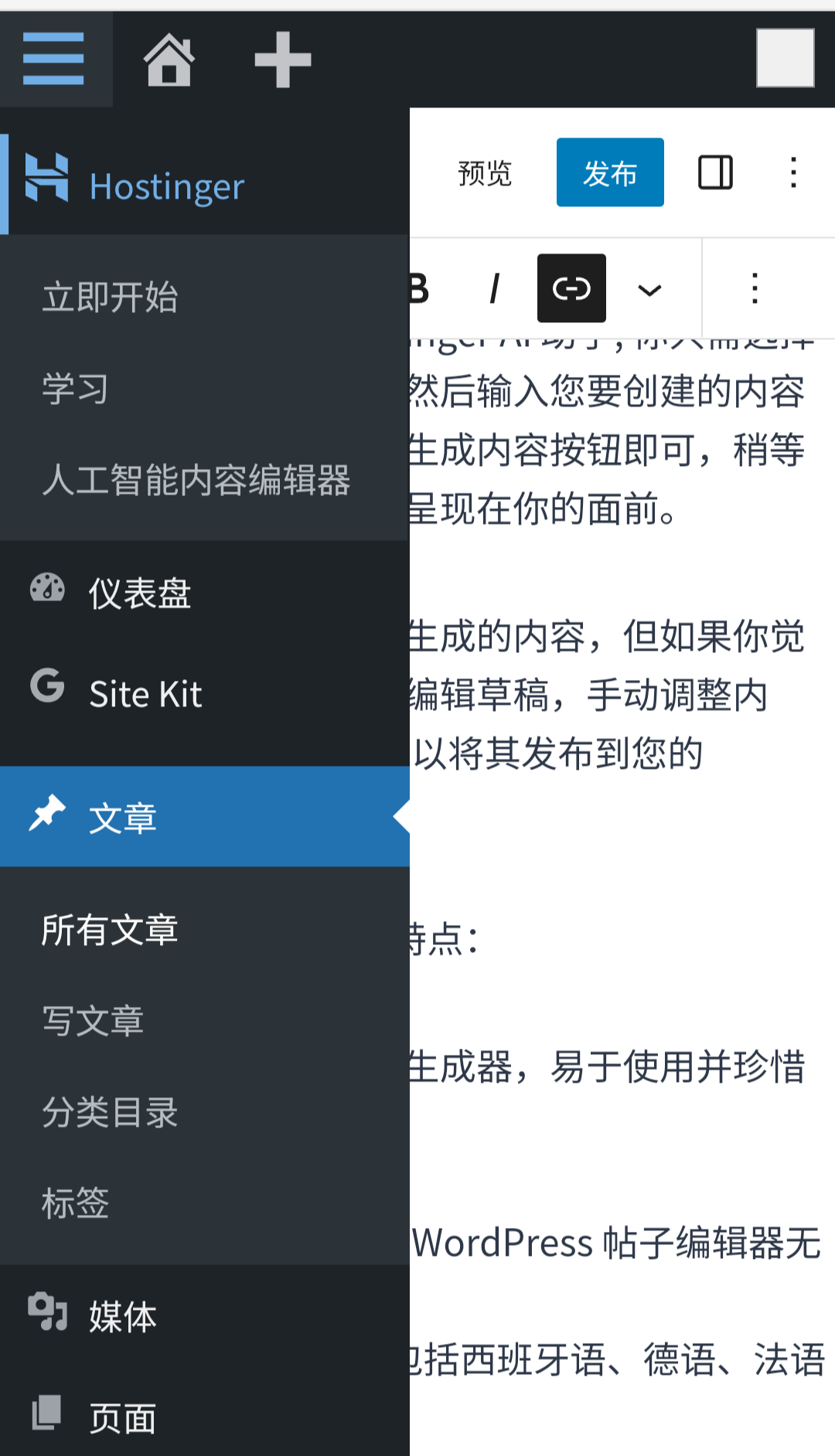Viewport: 835px width, 1456px height.
Task: Click the 预览 preview link
Action: tap(484, 173)
